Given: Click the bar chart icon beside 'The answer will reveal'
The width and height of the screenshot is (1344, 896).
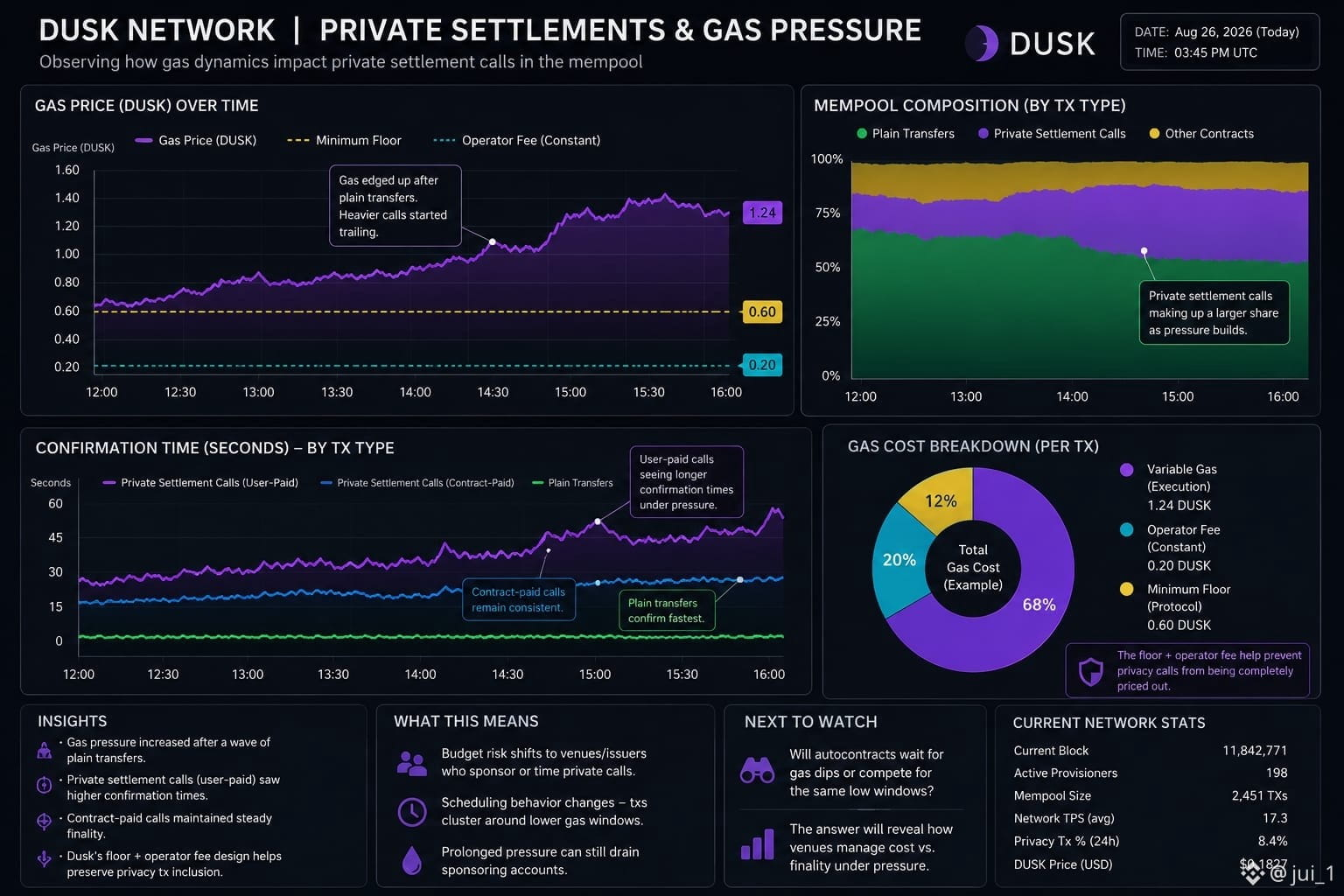Looking at the screenshot, I should (757, 844).
